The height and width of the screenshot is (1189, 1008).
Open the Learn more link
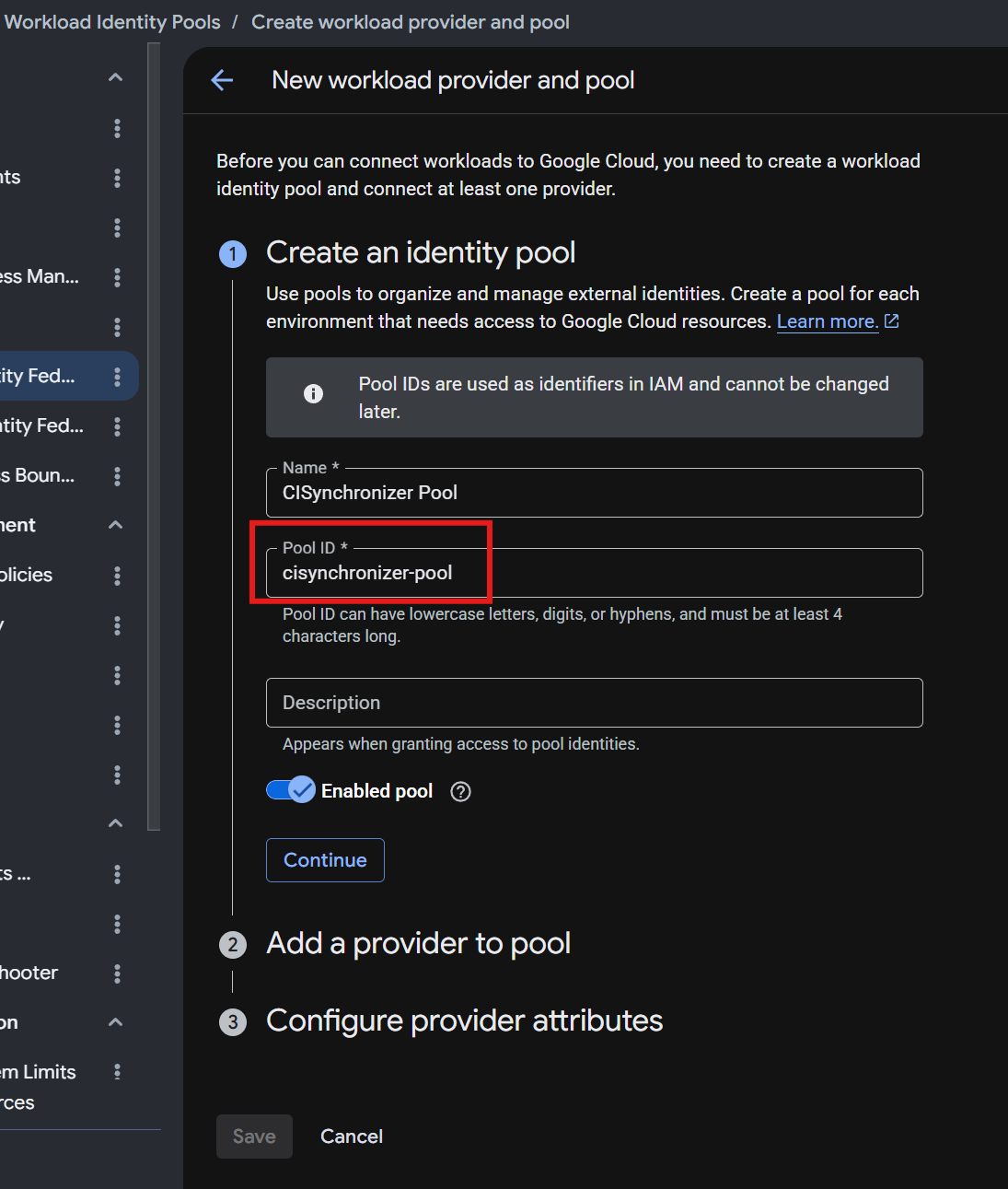click(x=838, y=321)
